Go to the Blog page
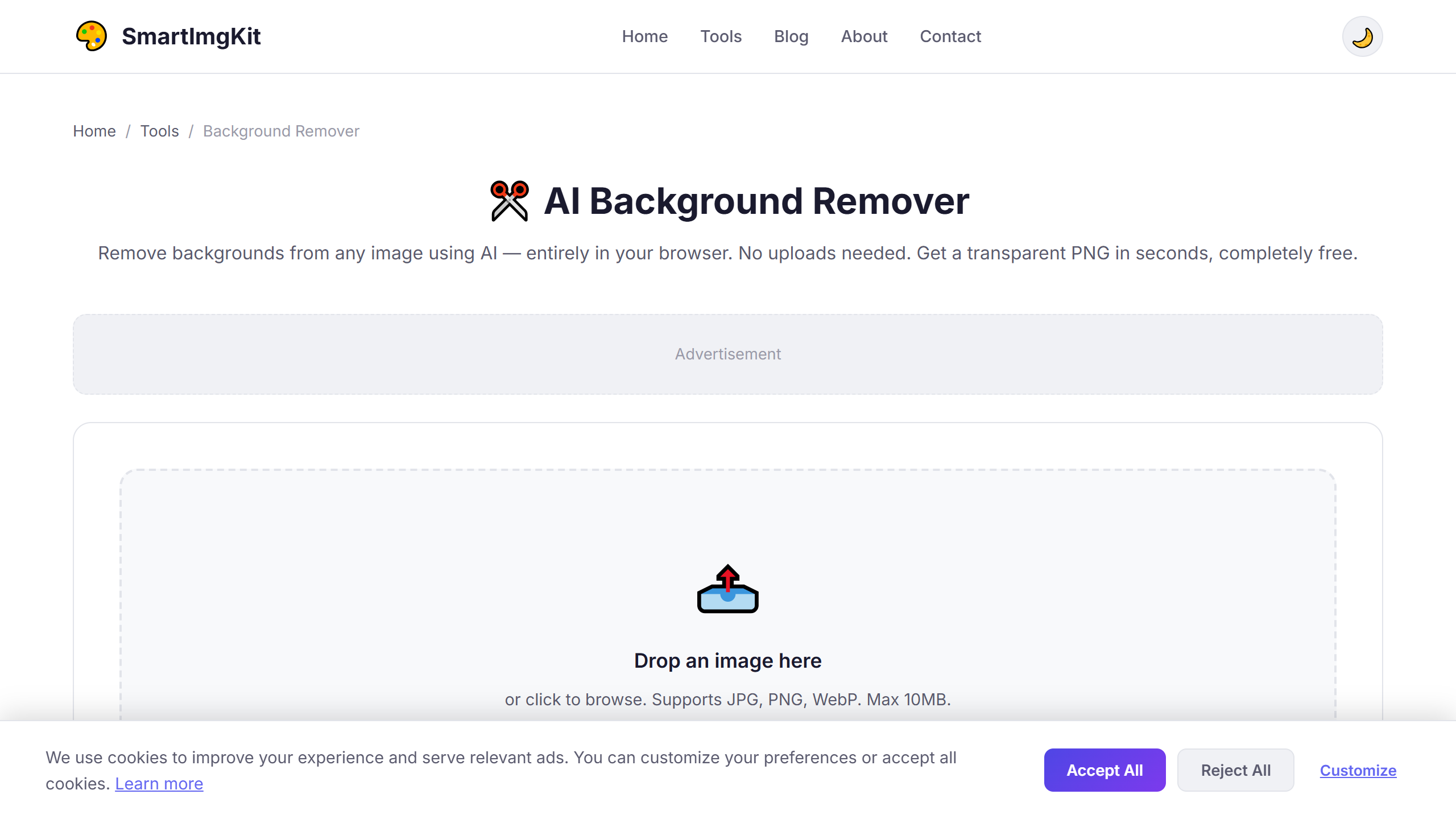 click(x=791, y=36)
